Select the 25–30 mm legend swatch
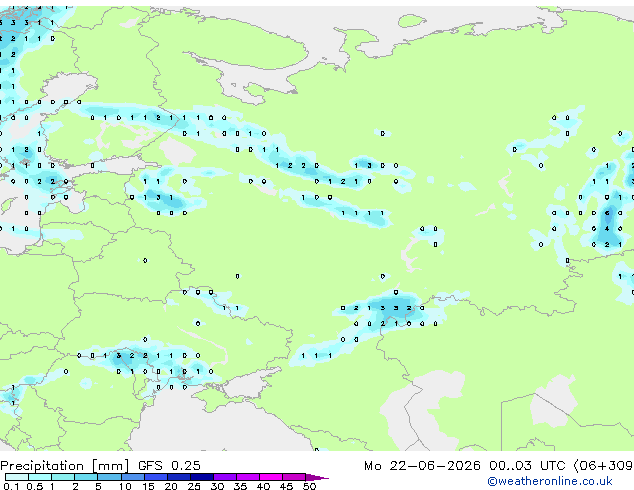Screen dimensions: 634x490 pyautogui.click(x=202, y=477)
